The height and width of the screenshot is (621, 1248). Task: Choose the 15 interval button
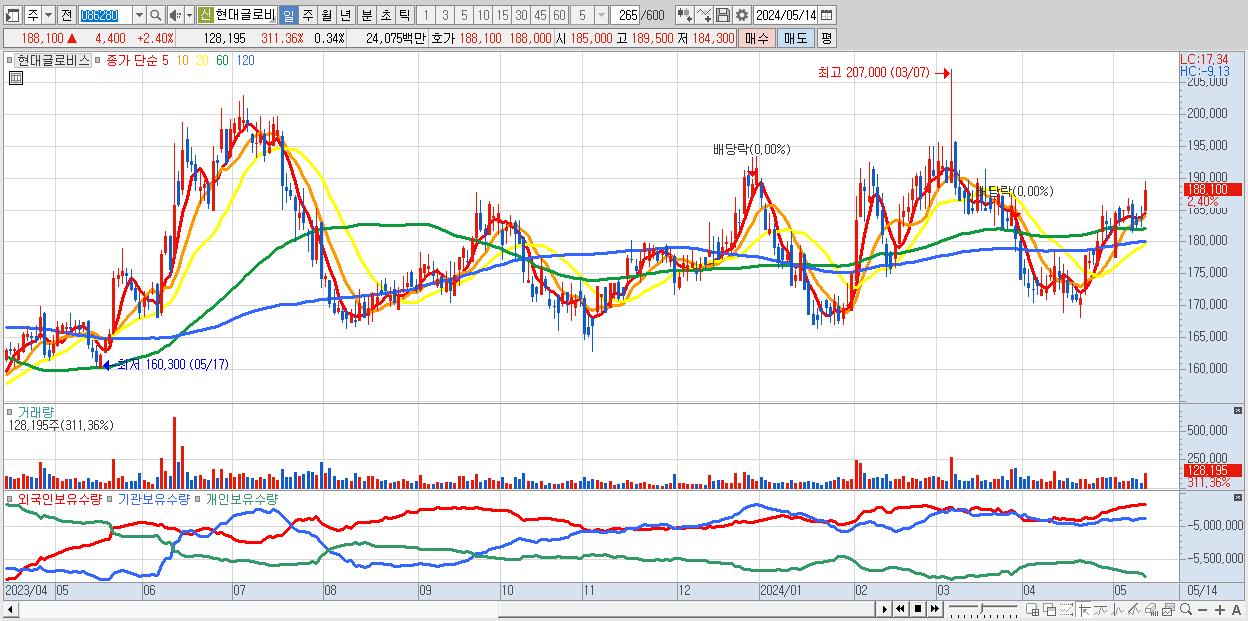[502, 16]
